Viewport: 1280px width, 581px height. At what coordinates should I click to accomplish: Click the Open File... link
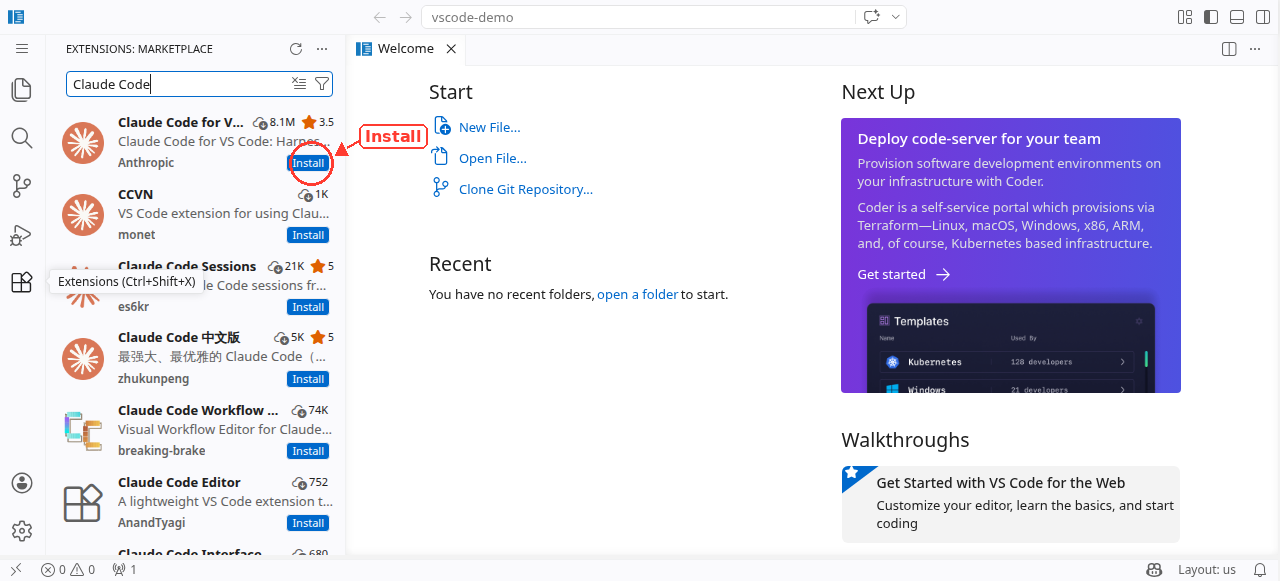(493, 159)
